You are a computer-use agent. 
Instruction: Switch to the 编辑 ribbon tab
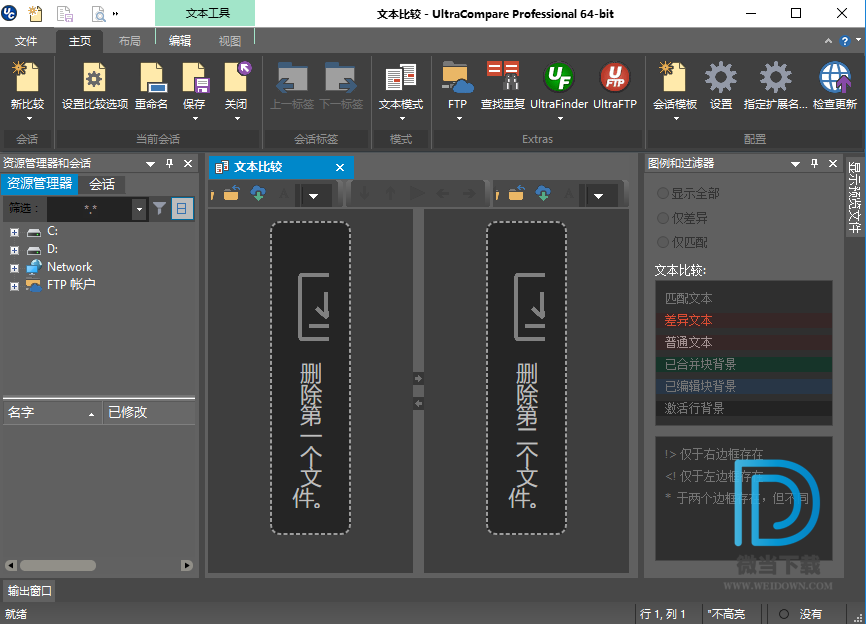point(179,41)
